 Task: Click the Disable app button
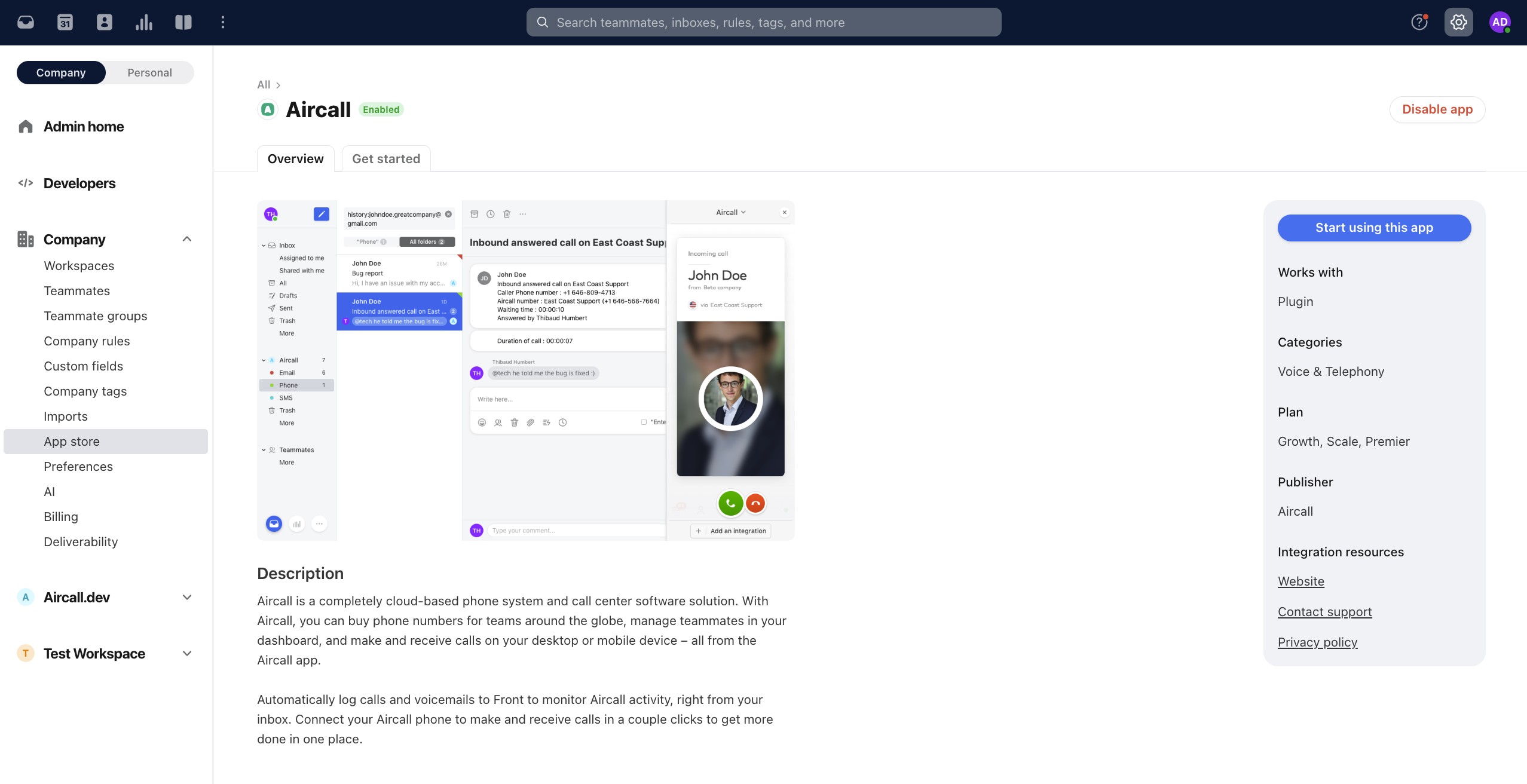point(1437,109)
